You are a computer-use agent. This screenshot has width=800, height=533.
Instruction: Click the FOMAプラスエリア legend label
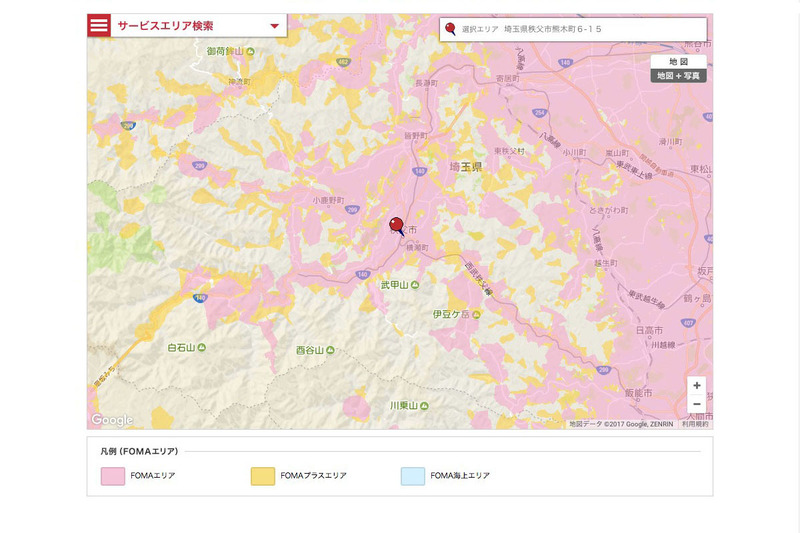[313, 475]
